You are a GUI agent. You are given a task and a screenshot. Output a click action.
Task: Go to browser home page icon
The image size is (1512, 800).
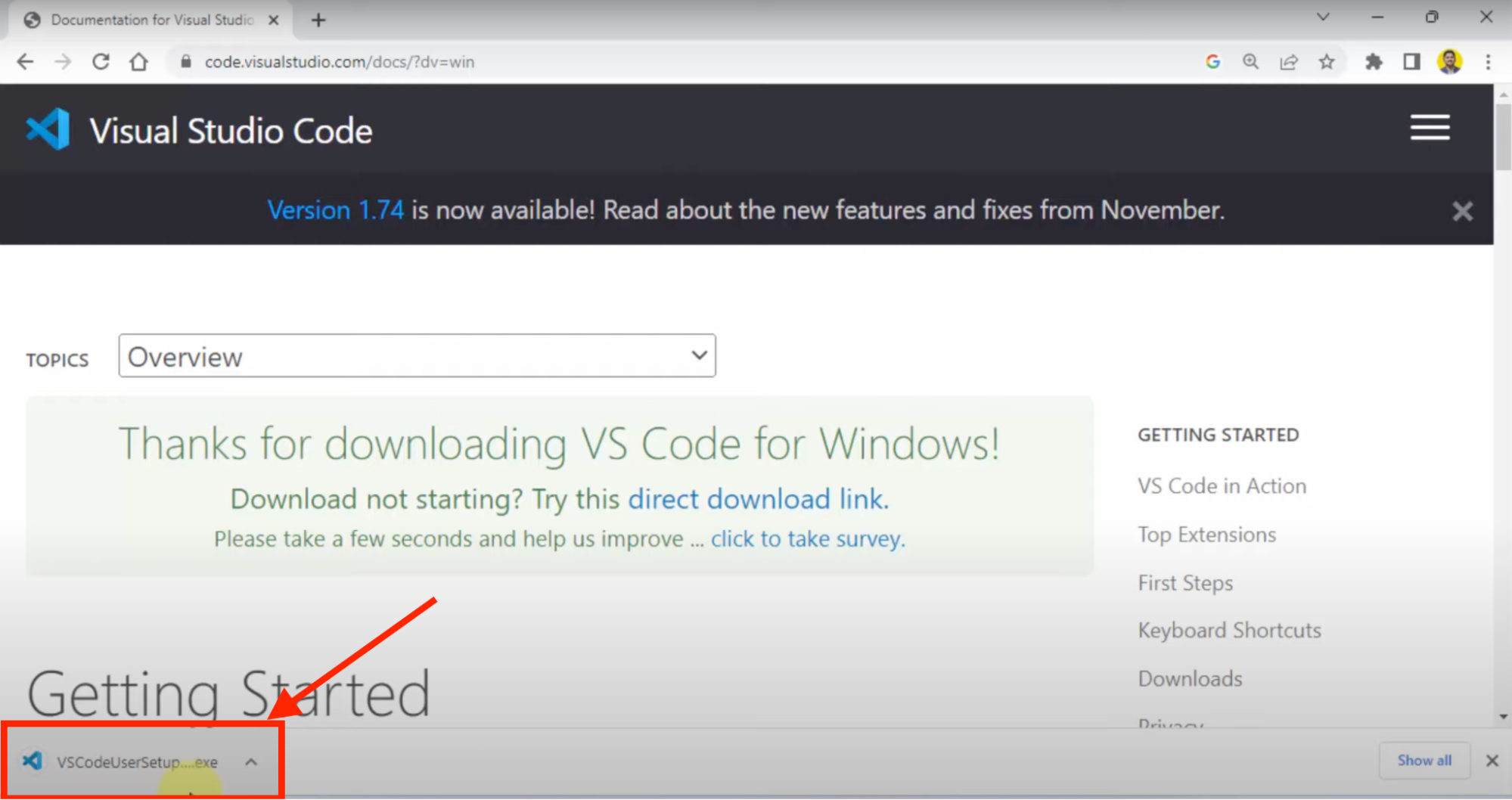(138, 62)
